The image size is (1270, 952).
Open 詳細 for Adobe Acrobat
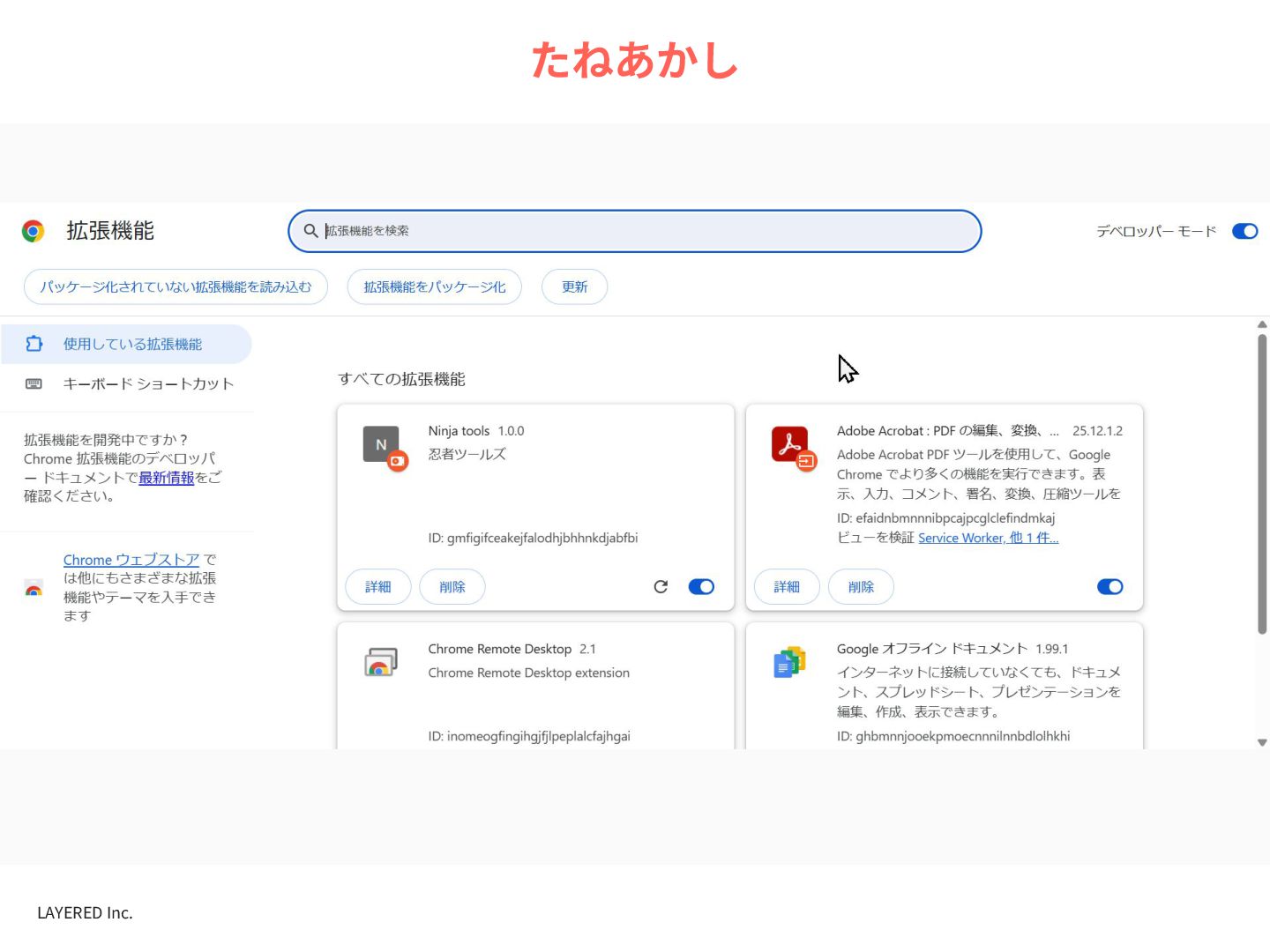click(787, 587)
